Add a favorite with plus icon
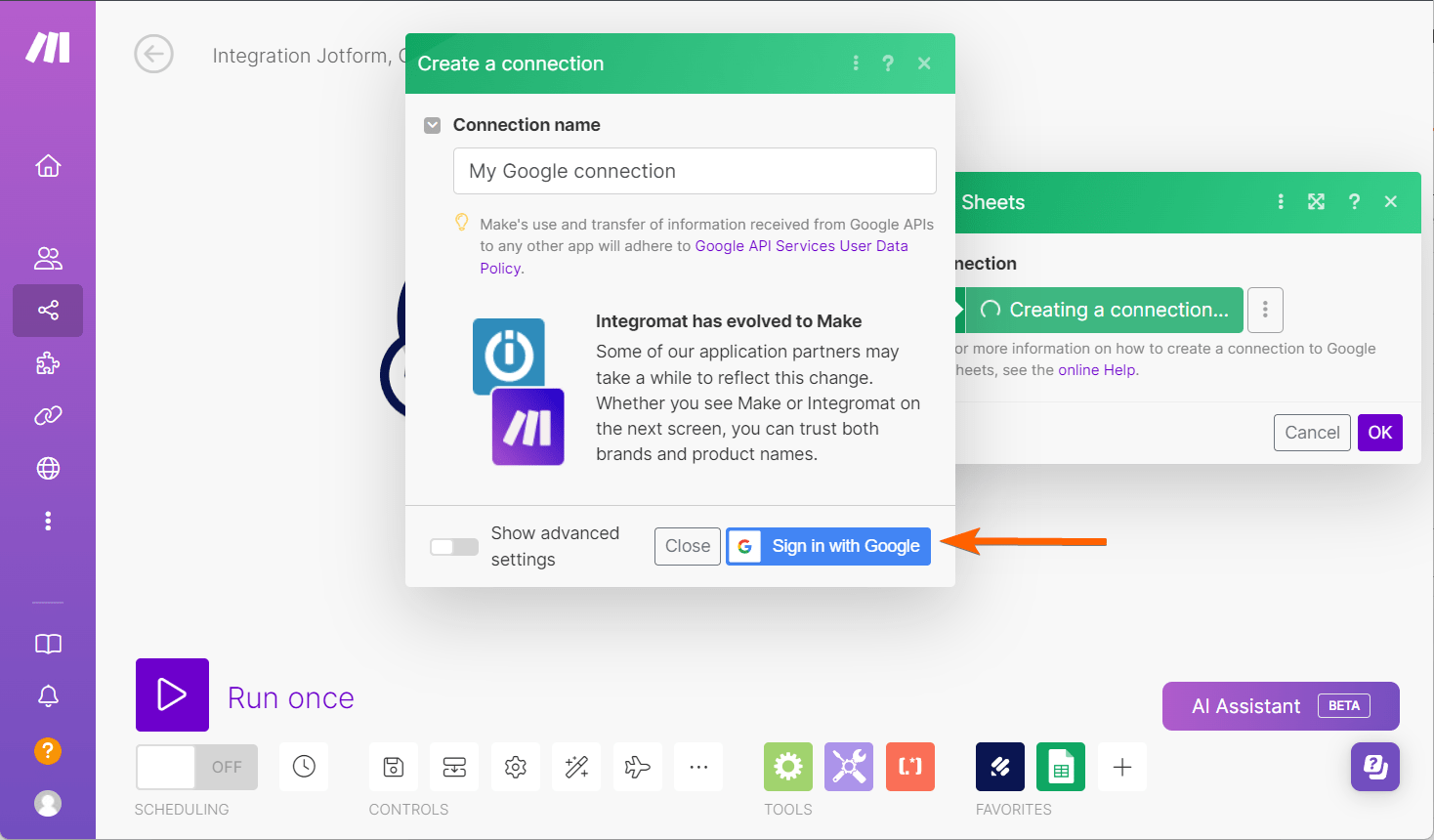Viewport: 1434px width, 840px height. click(x=1122, y=767)
